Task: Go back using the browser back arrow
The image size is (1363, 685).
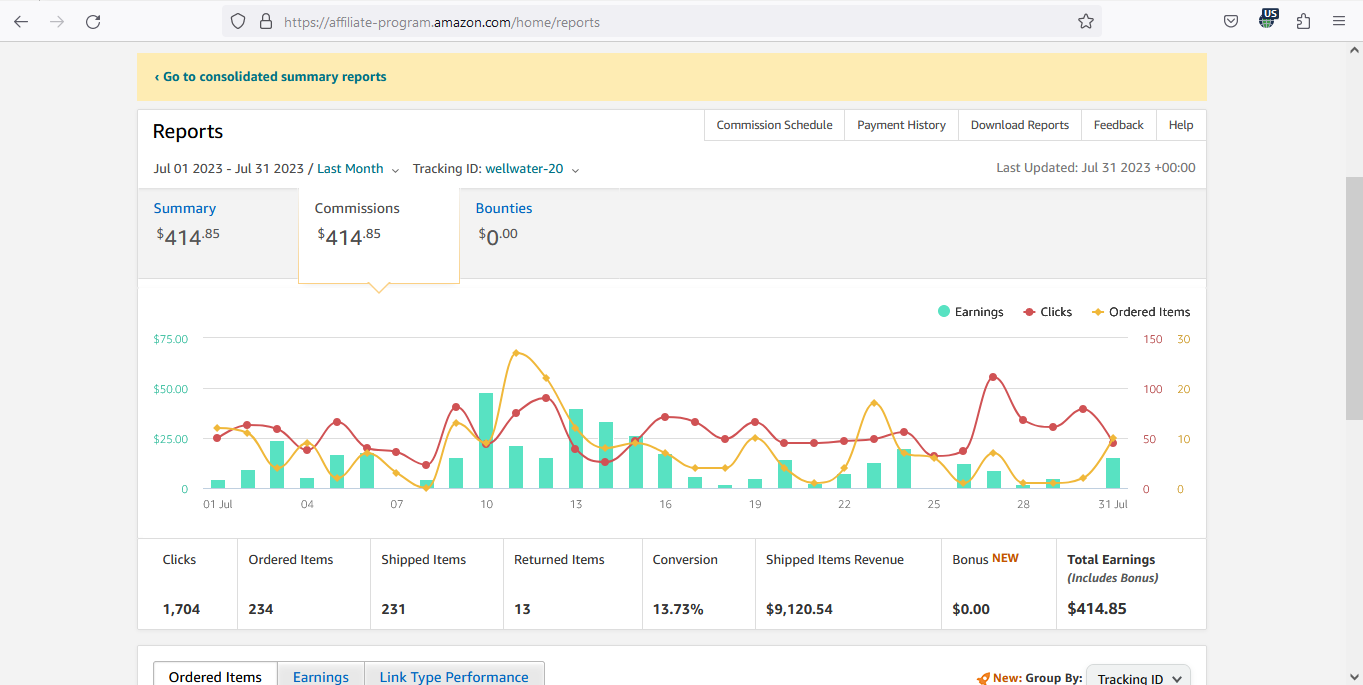Action: 21,21
